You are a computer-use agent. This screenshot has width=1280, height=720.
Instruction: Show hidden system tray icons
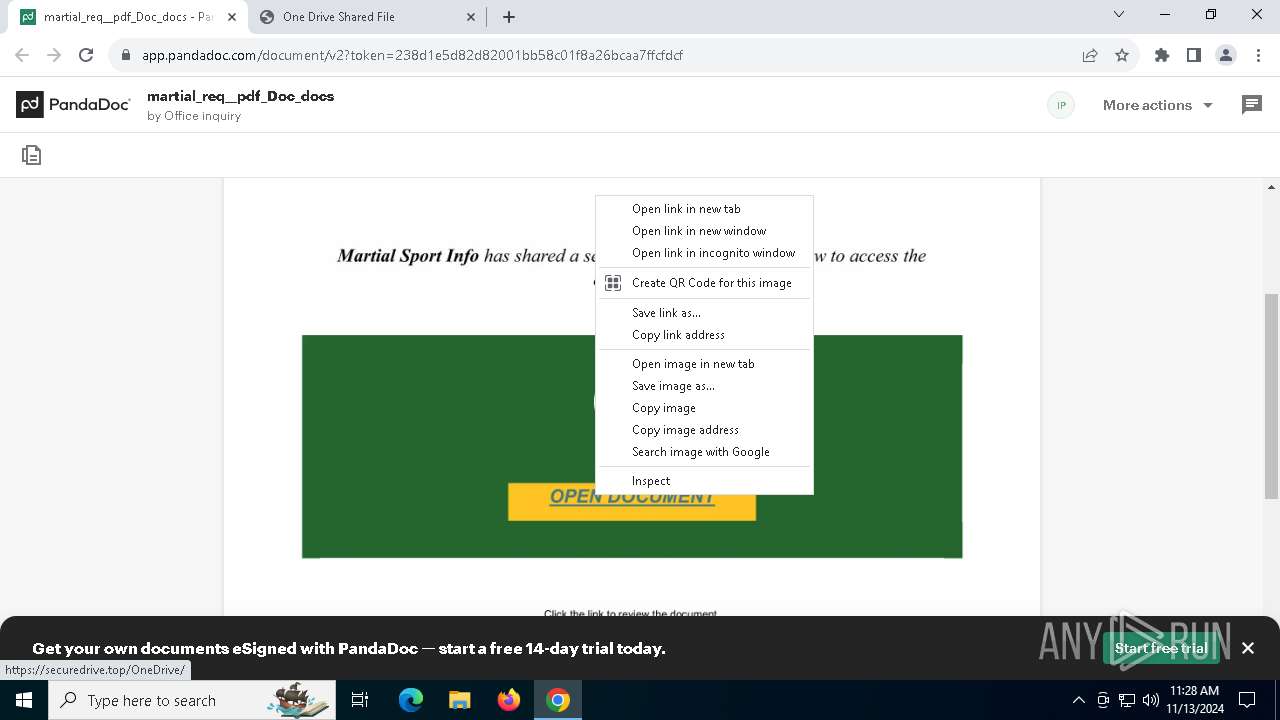point(1078,700)
